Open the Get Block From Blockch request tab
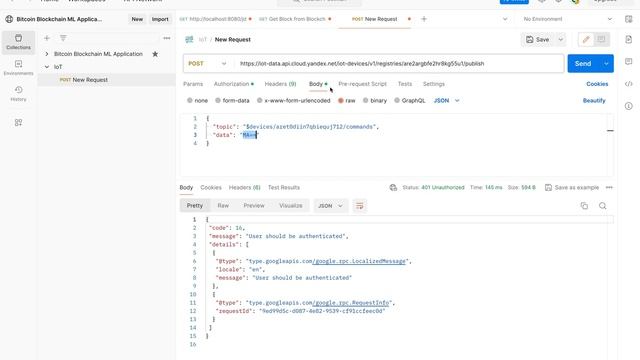Screen dimensions: 640x360 pos(295,19)
